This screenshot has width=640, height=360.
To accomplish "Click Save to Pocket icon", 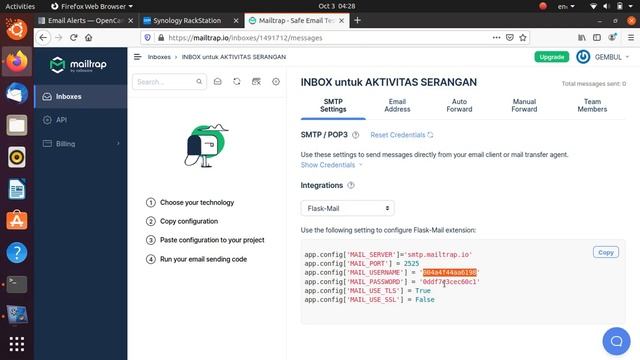I will 510,38.
